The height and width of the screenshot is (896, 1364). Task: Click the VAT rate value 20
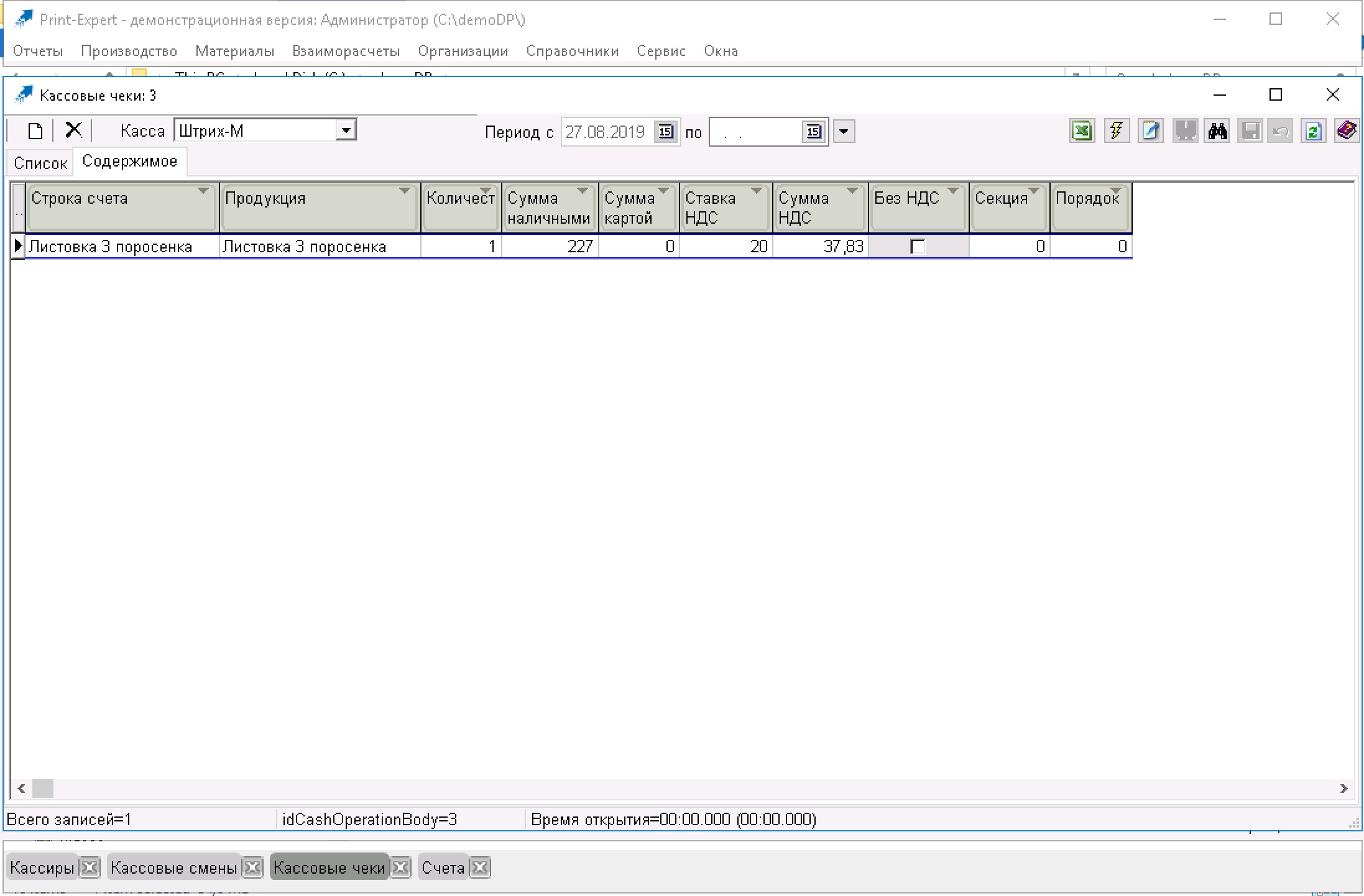point(726,247)
